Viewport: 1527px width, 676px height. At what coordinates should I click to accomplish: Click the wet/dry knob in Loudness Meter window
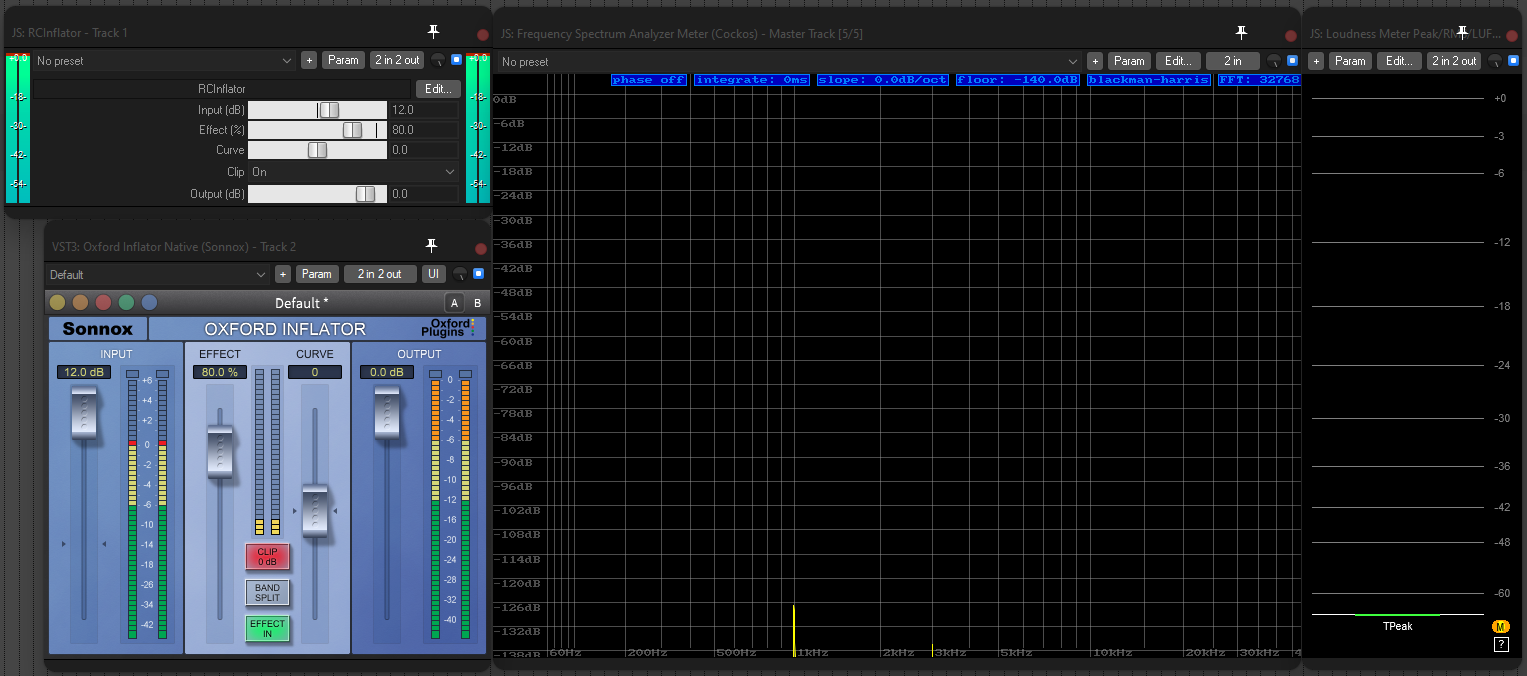[x=1494, y=61]
